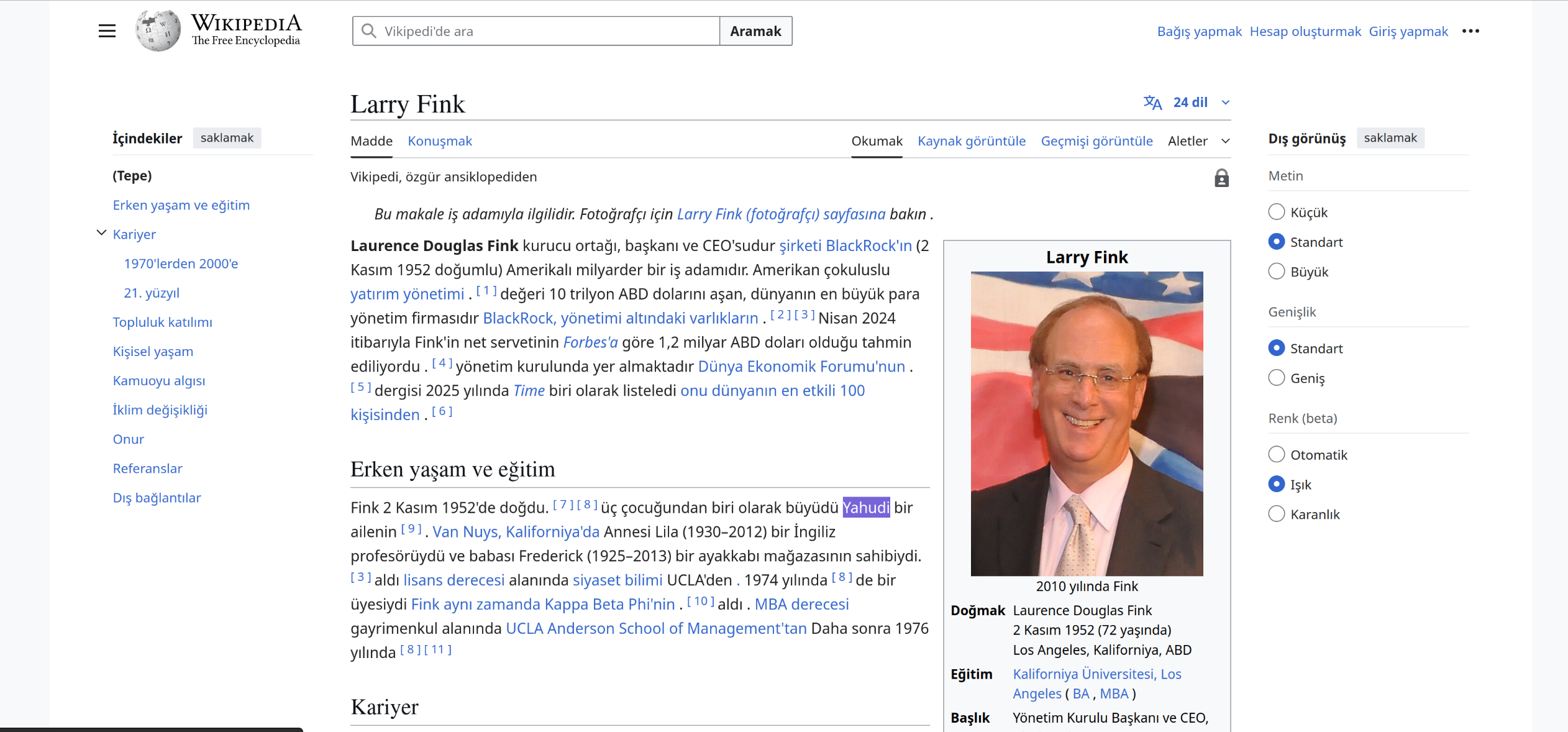Select the Okumak view tab
Viewport: 1568px width, 732px height.
click(x=877, y=141)
